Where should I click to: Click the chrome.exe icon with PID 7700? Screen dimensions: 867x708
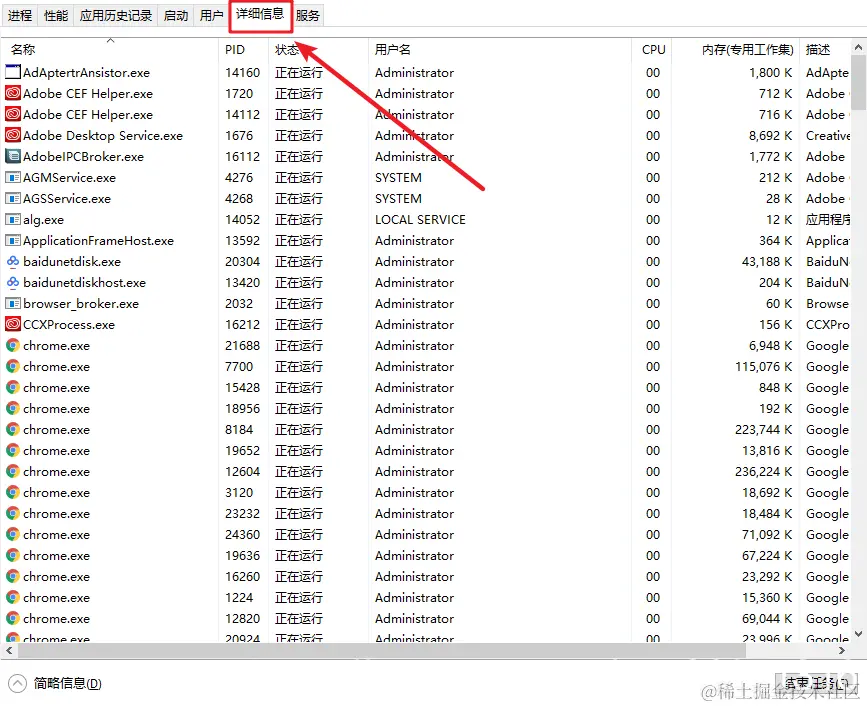coord(13,367)
